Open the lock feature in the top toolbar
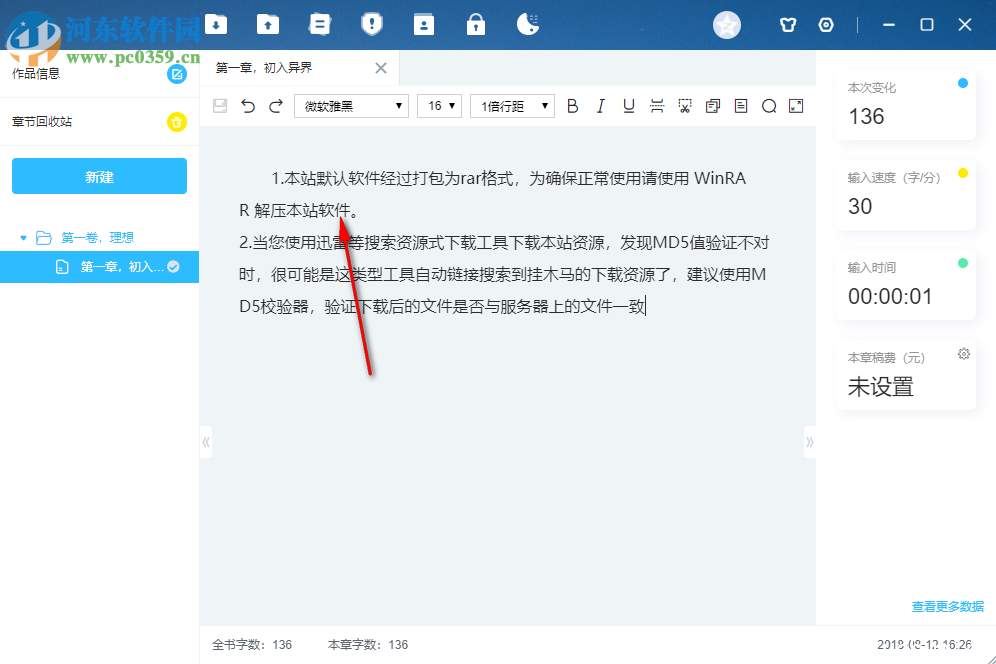996x664 pixels. (x=476, y=24)
